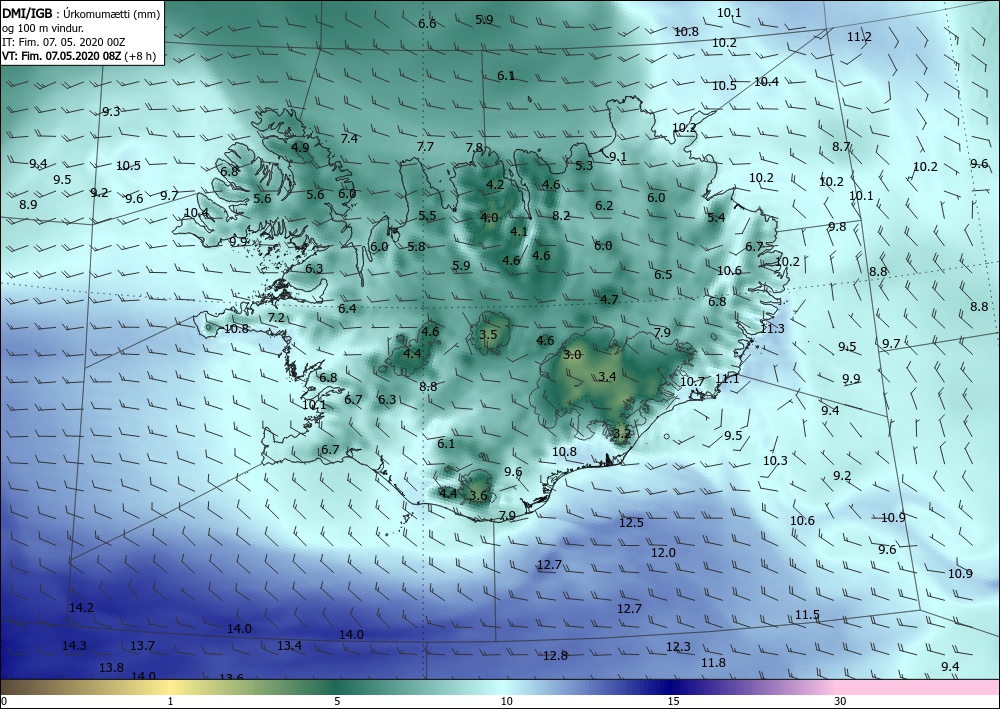Click the 7.4 value

[349, 138]
